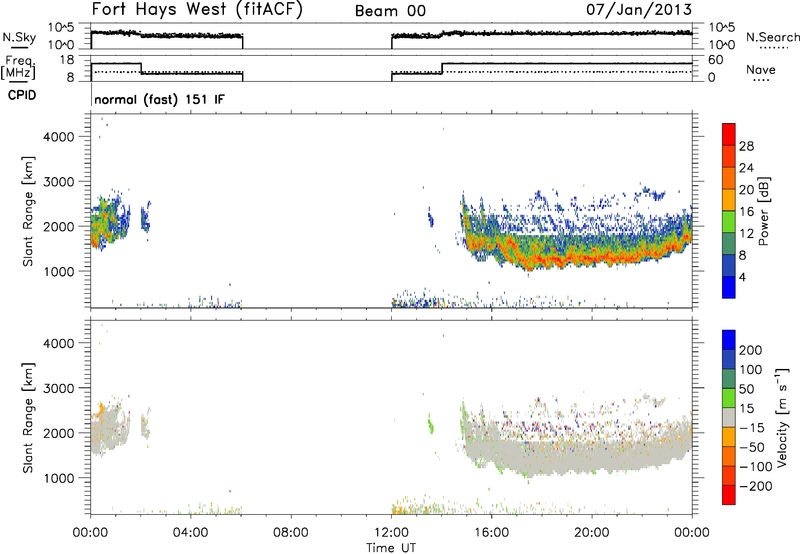
Task: Click the '60' tick on Nave axis
Action: coord(716,60)
